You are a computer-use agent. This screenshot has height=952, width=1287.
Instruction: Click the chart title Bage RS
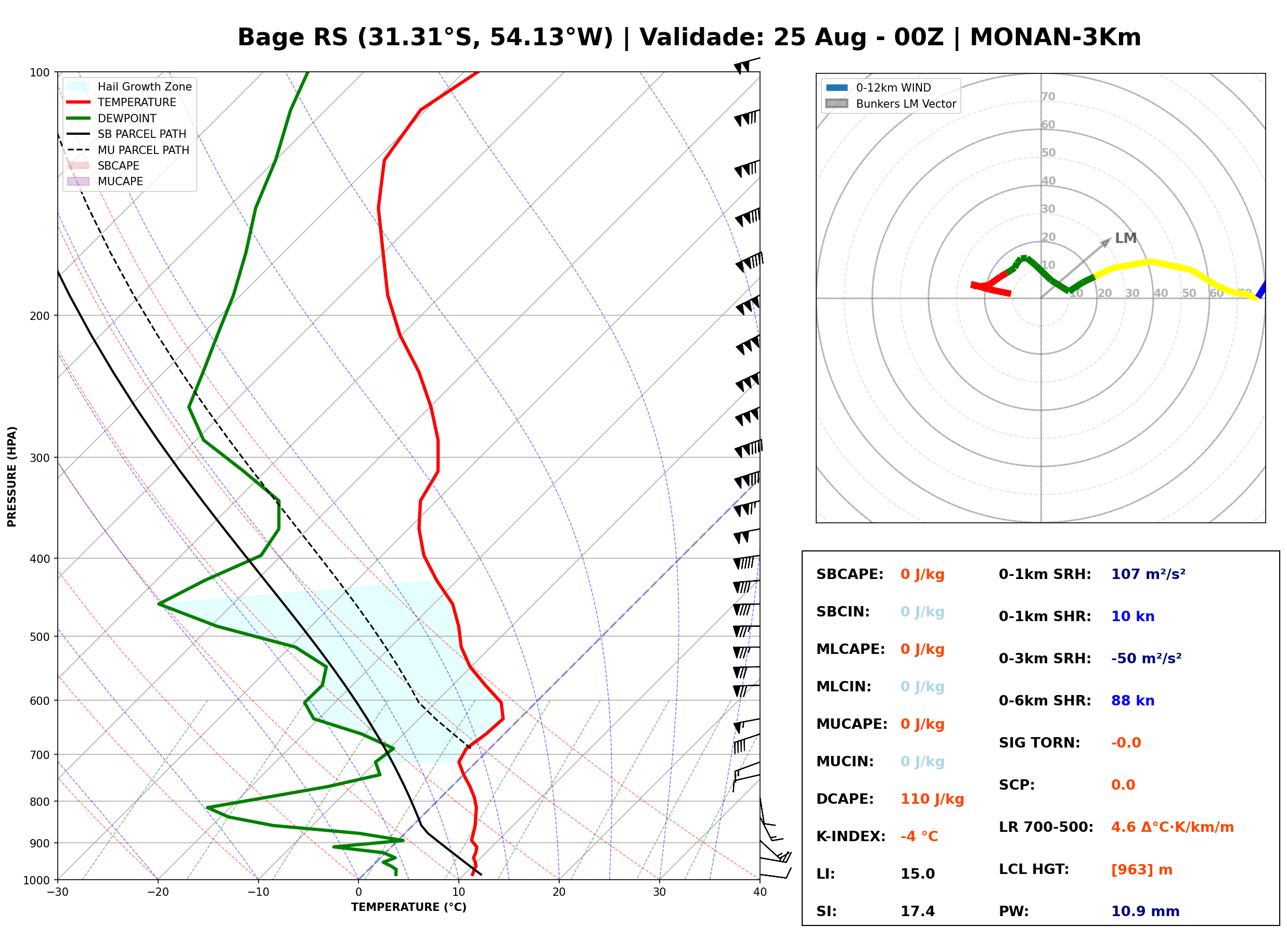click(x=293, y=37)
